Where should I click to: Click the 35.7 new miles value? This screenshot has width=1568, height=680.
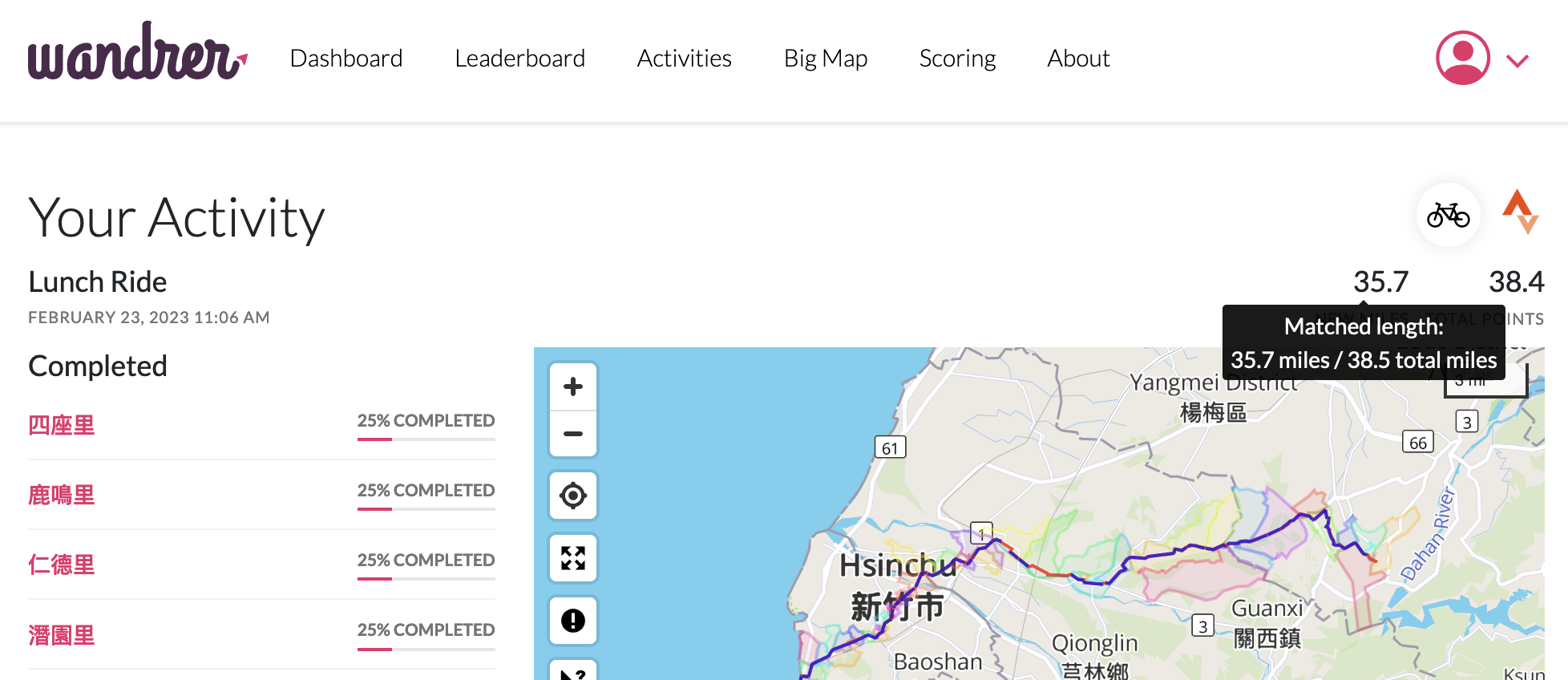point(1380,281)
